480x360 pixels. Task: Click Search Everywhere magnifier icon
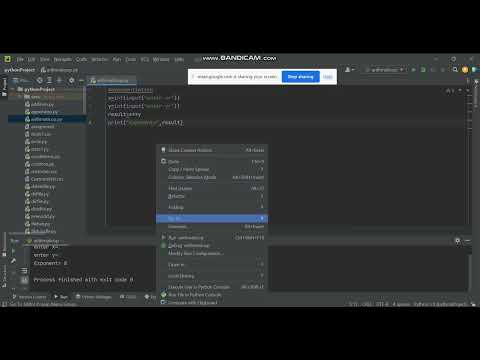pyautogui.click(x=455, y=70)
